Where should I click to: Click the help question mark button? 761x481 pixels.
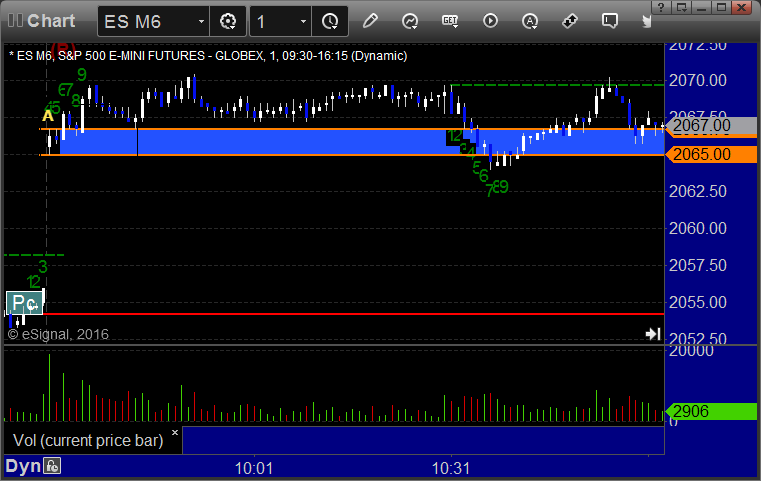click(x=661, y=7)
